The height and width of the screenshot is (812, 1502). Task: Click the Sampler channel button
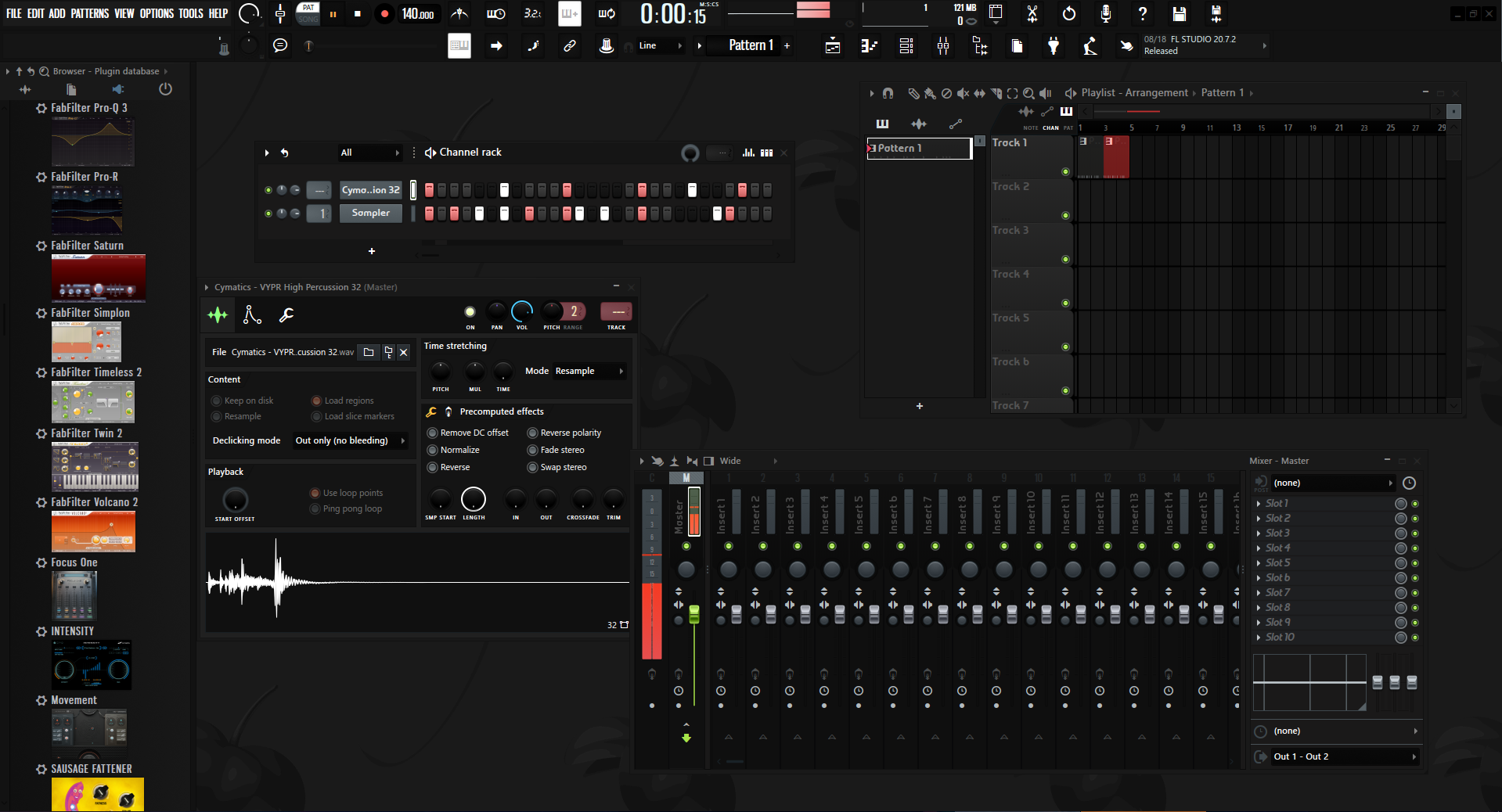370,213
